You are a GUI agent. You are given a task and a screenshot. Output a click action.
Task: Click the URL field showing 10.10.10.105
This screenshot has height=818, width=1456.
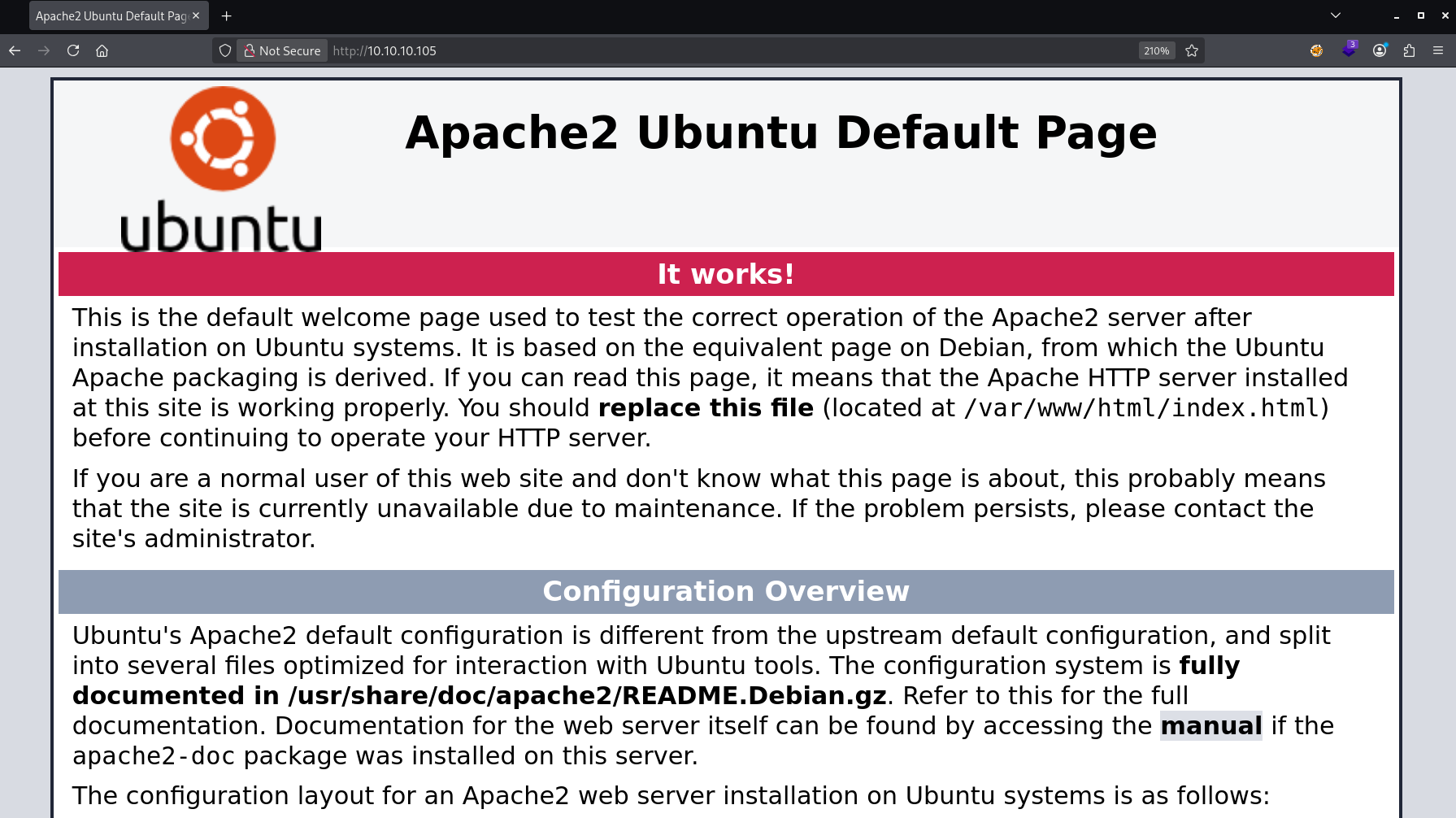coord(650,50)
